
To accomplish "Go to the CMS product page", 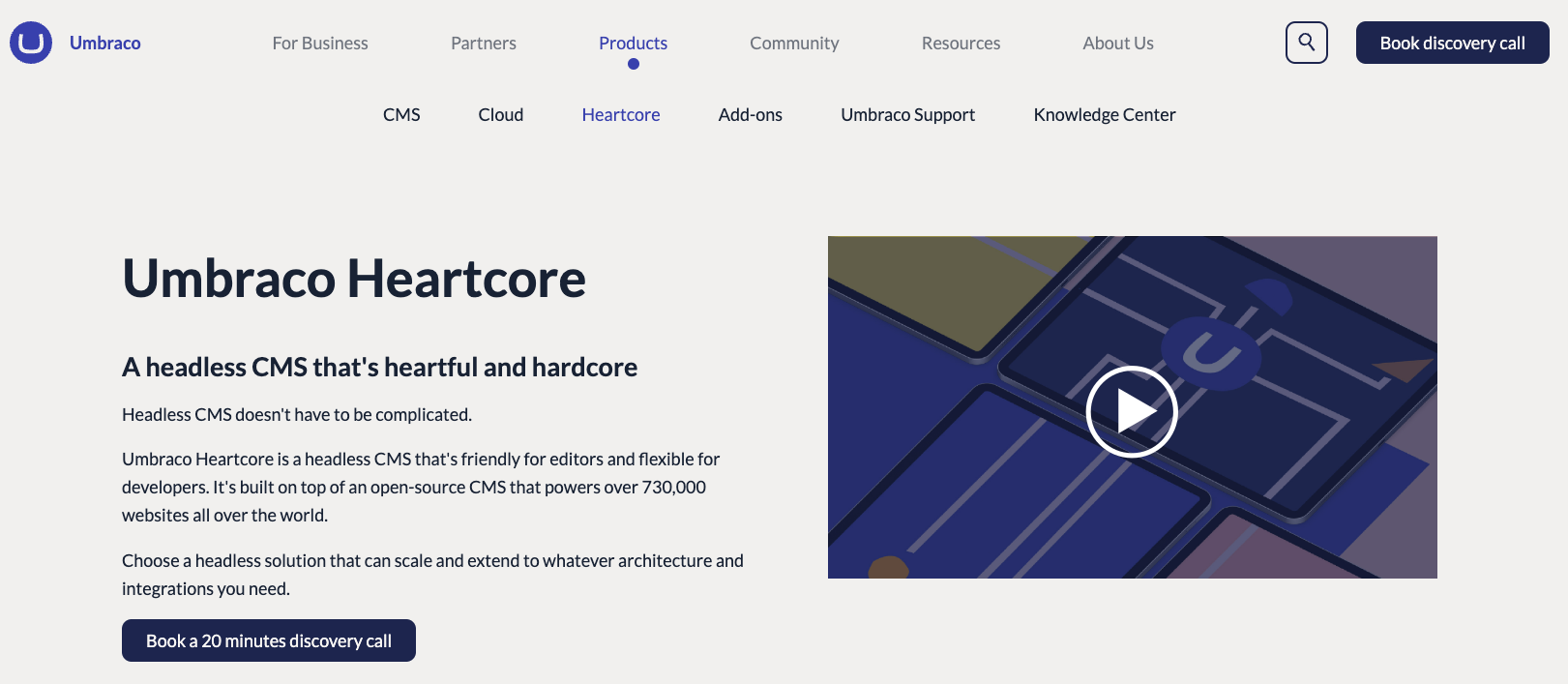I will (401, 114).
